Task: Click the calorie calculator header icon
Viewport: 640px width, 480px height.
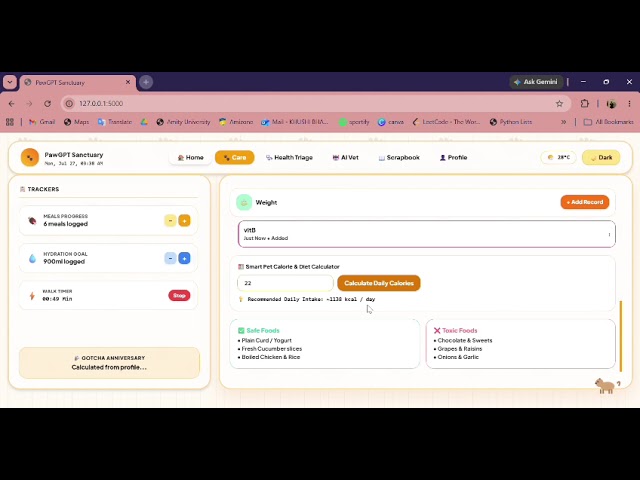Action: pyautogui.click(x=241, y=267)
